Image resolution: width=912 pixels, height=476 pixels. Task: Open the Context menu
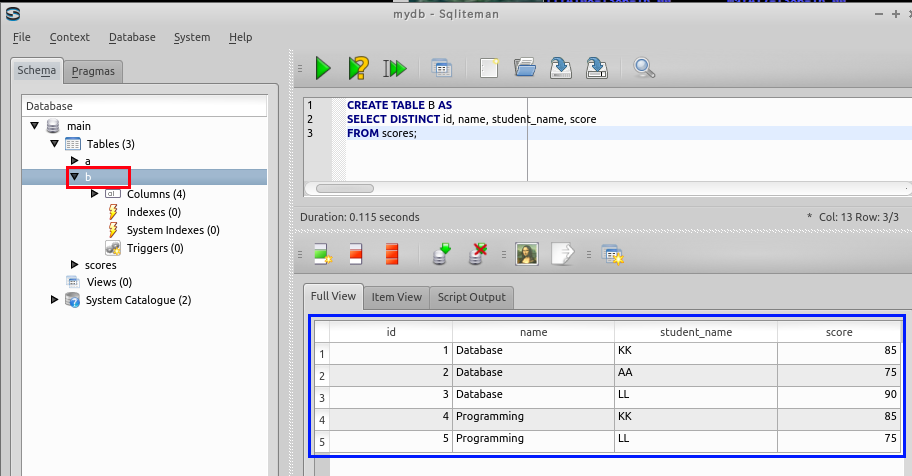[x=69, y=37]
